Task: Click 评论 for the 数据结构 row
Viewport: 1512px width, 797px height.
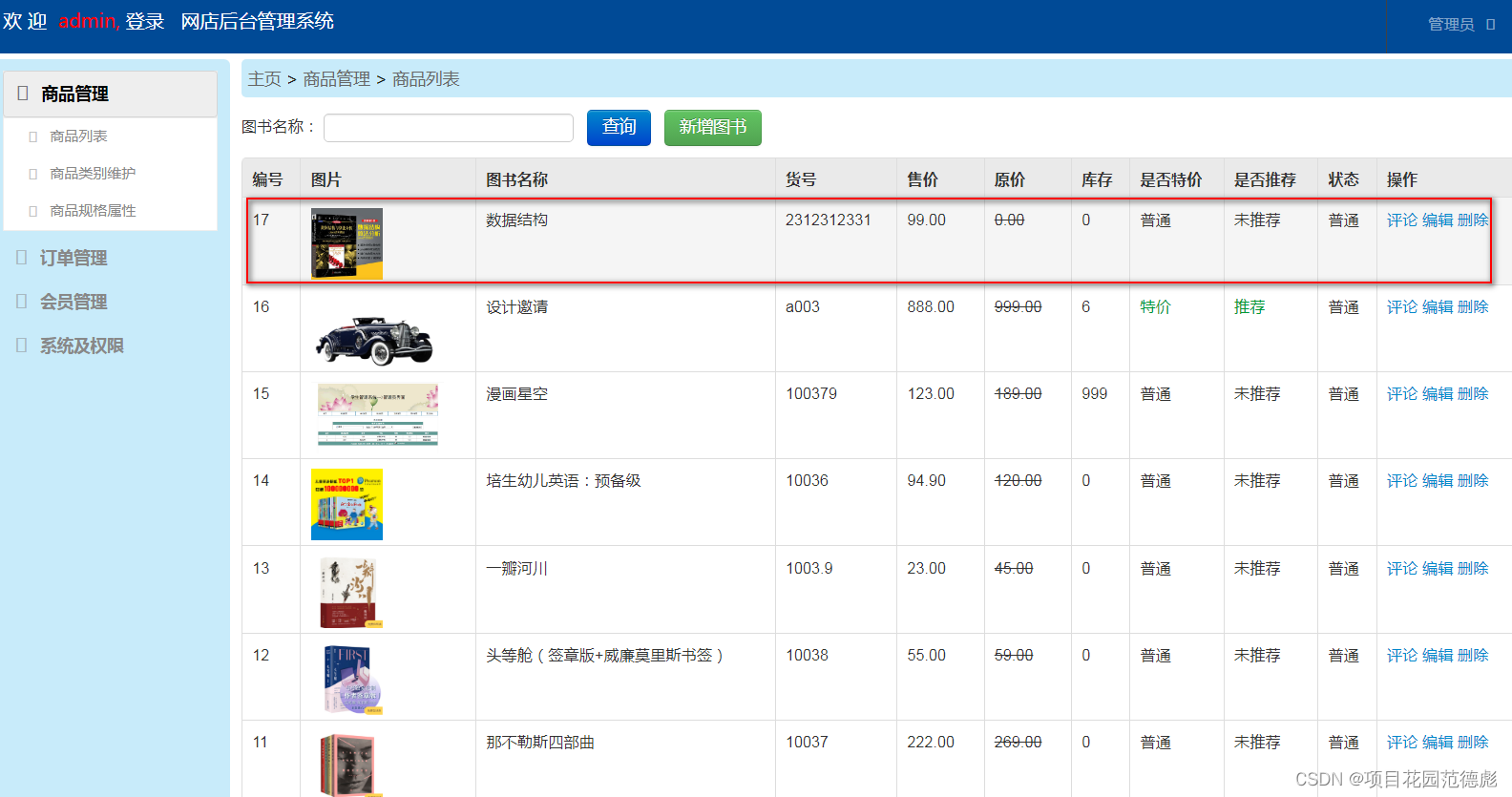Action: pyautogui.click(x=1402, y=220)
